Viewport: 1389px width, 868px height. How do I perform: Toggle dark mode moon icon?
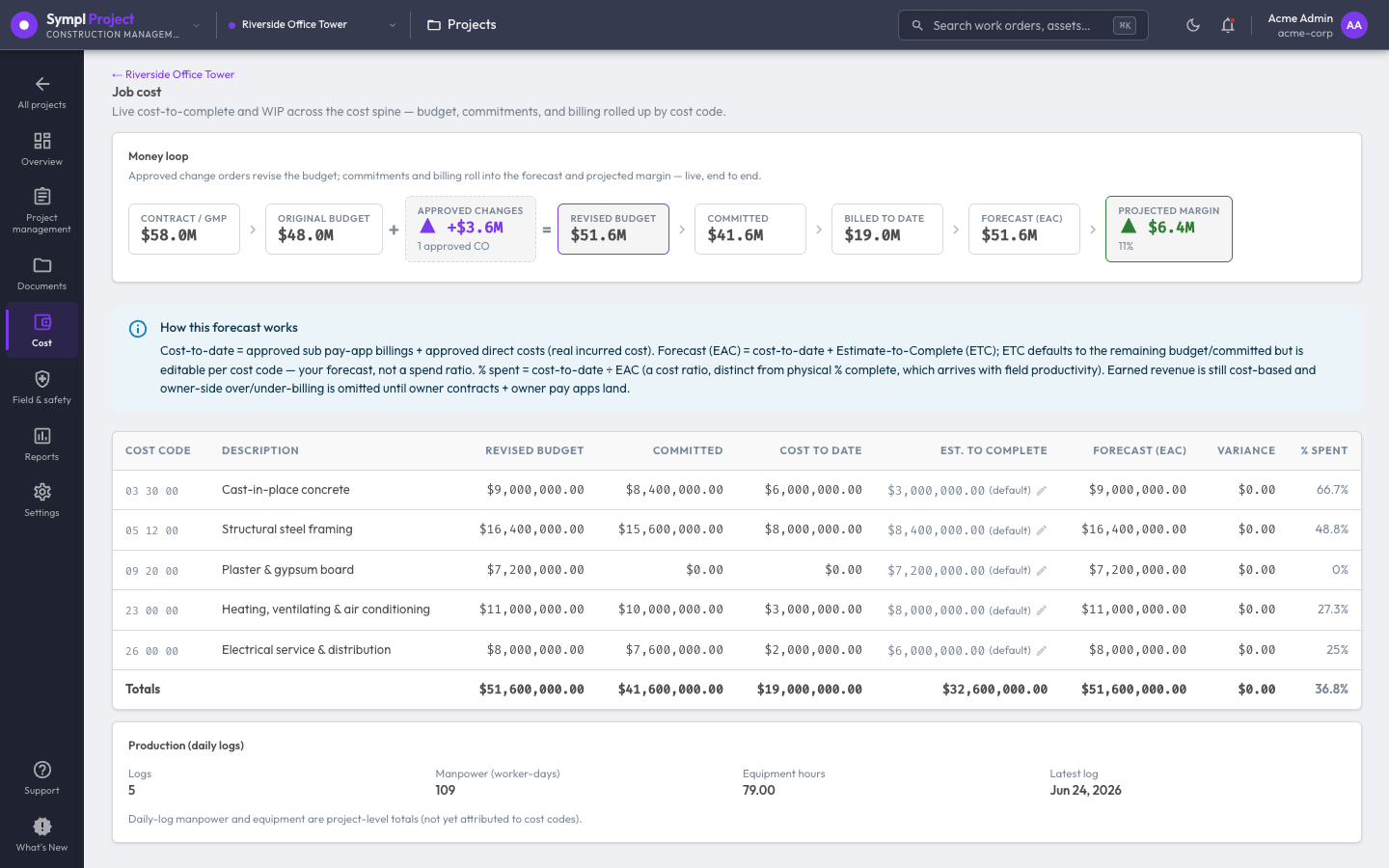[x=1193, y=25]
